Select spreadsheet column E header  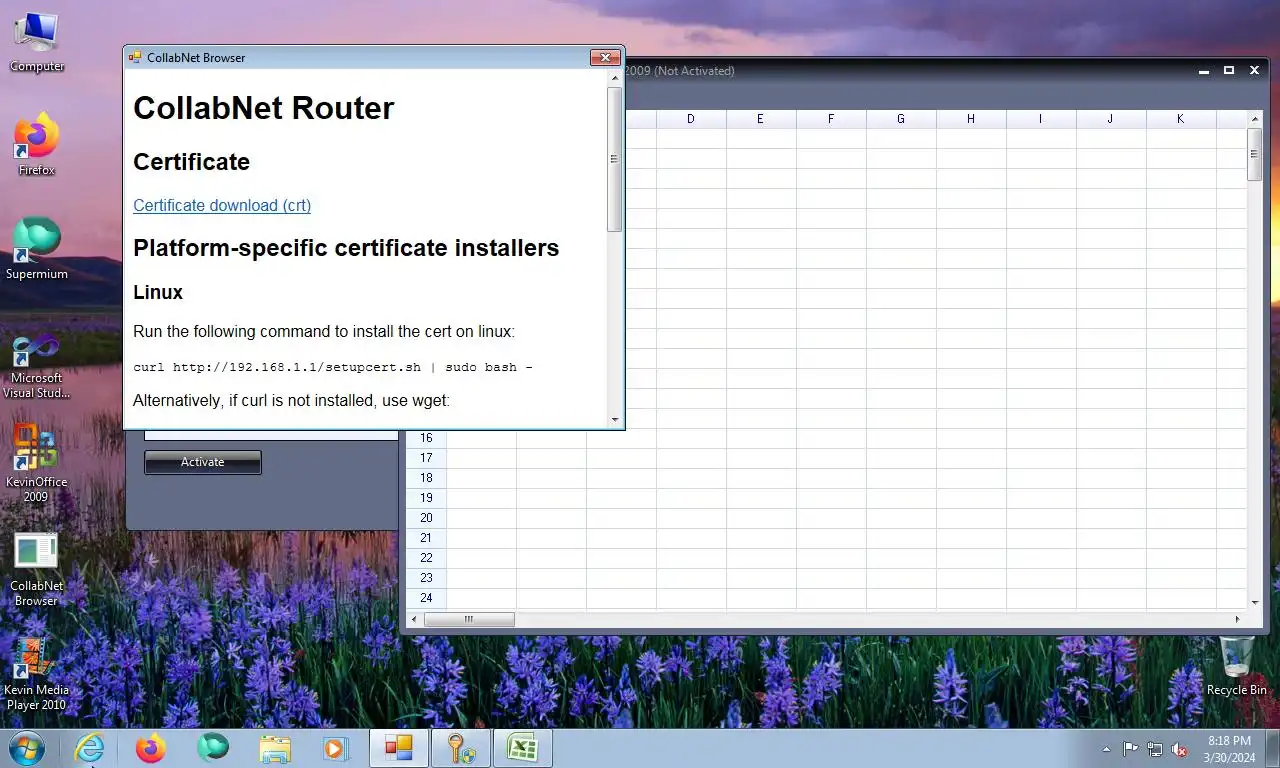click(x=761, y=119)
